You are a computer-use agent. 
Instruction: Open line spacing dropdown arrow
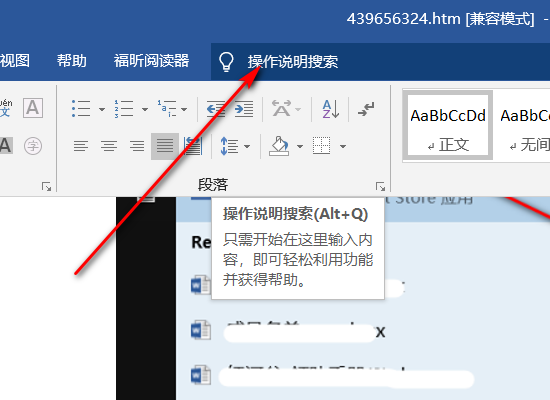[x=247, y=146]
